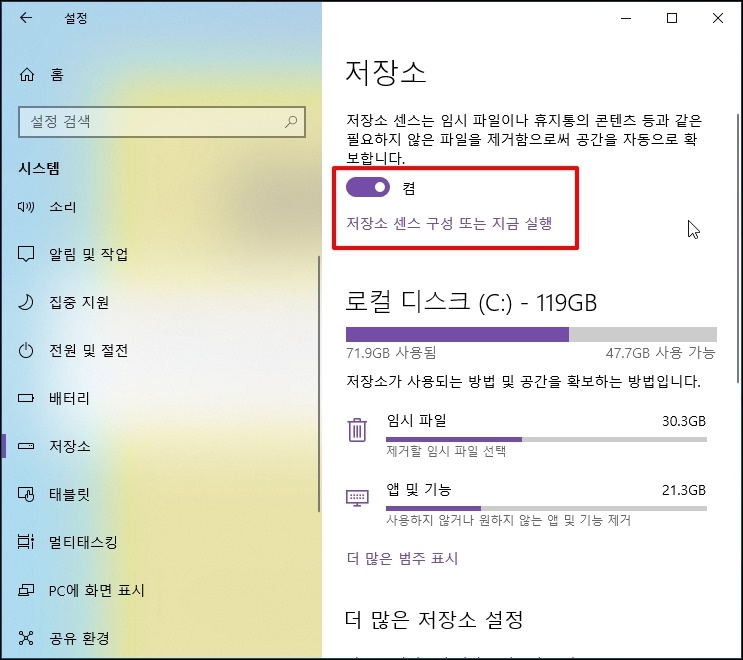Click the 로컬 디스크 (C:) - 119GB heading
The image size is (743, 660).
471,302
